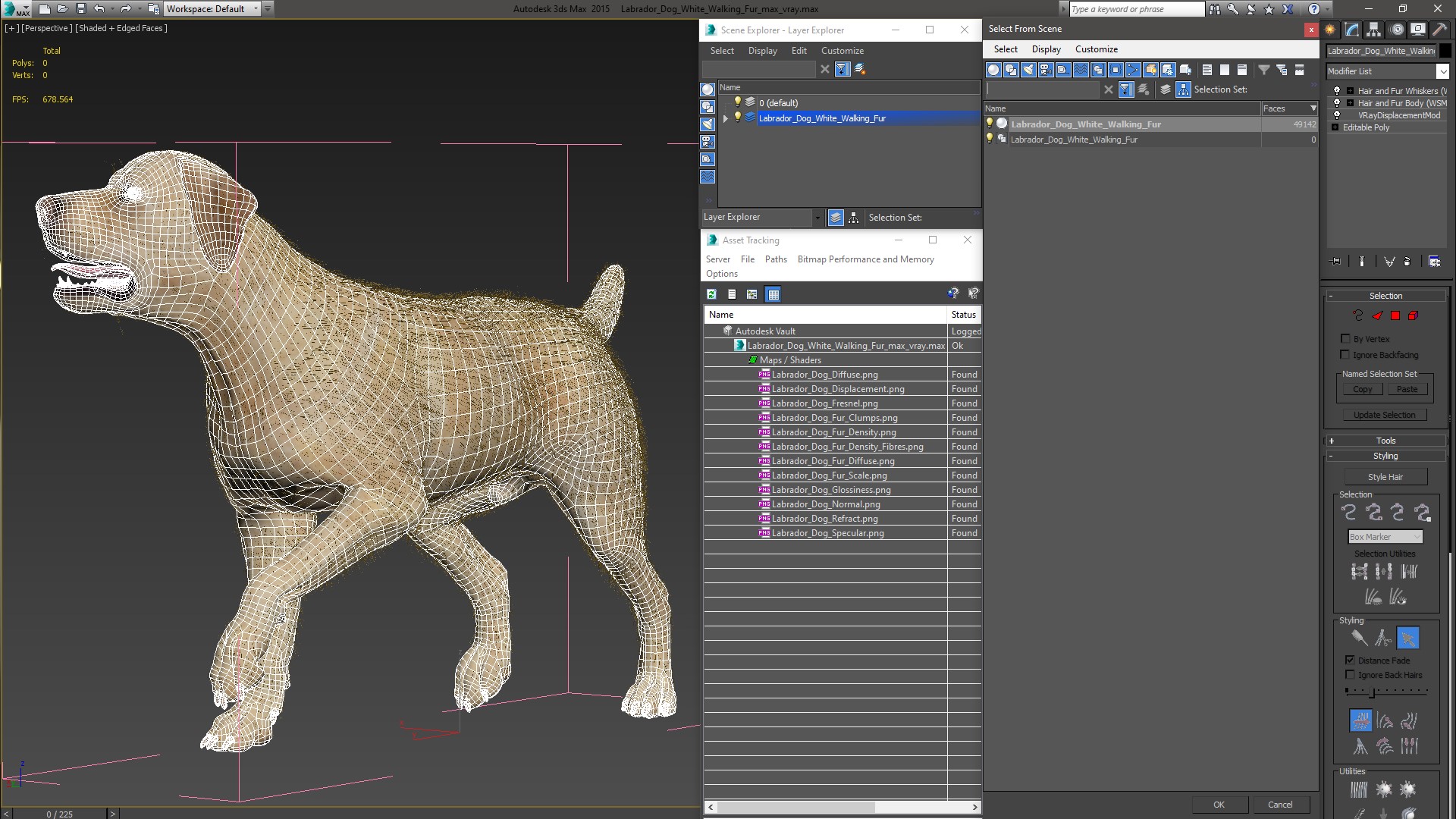
Task: Uncheck the Distance Fade checkbox
Action: tap(1351, 660)
